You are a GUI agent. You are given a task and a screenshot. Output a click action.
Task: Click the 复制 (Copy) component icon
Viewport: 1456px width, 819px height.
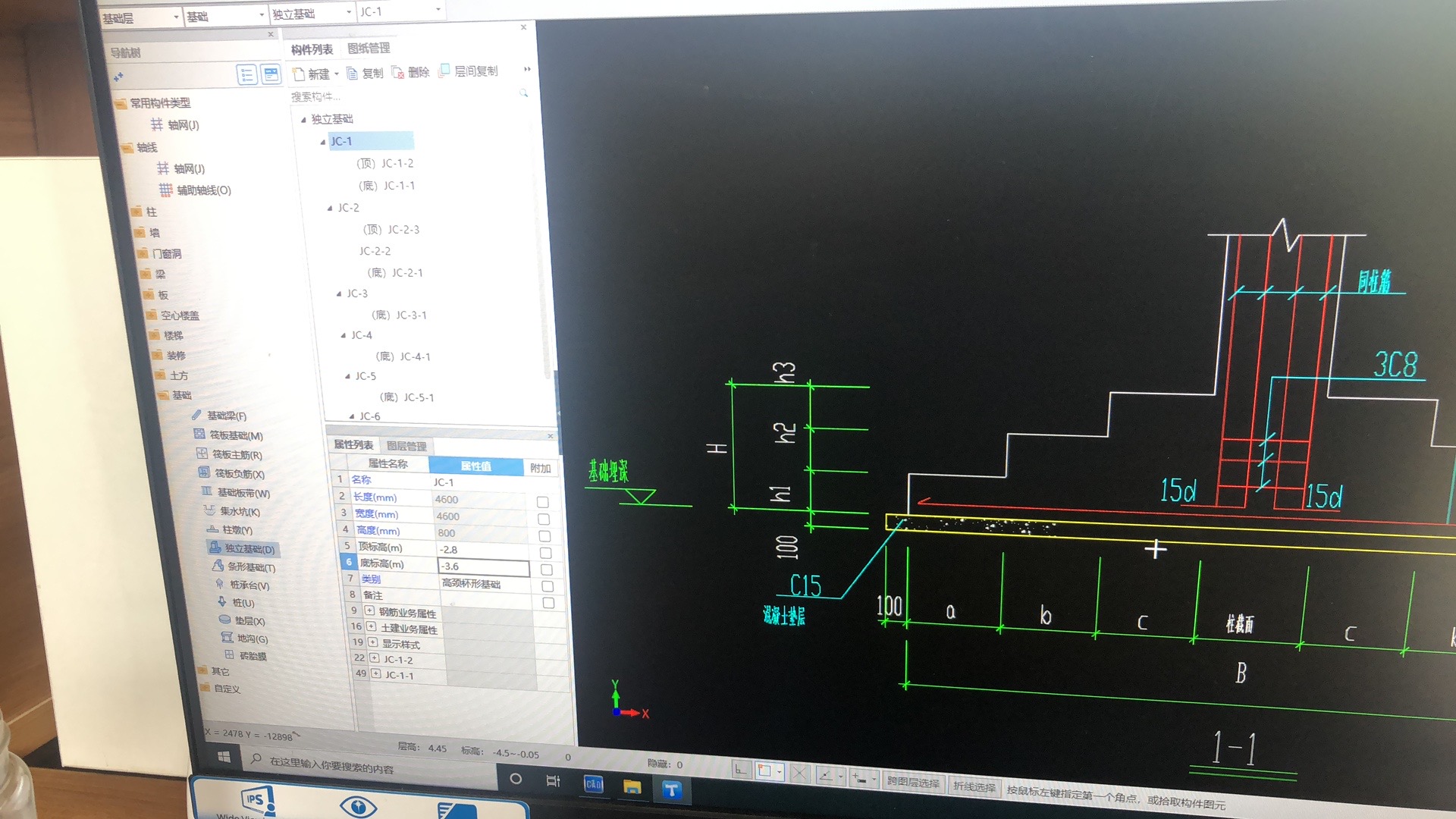(352, 73)
